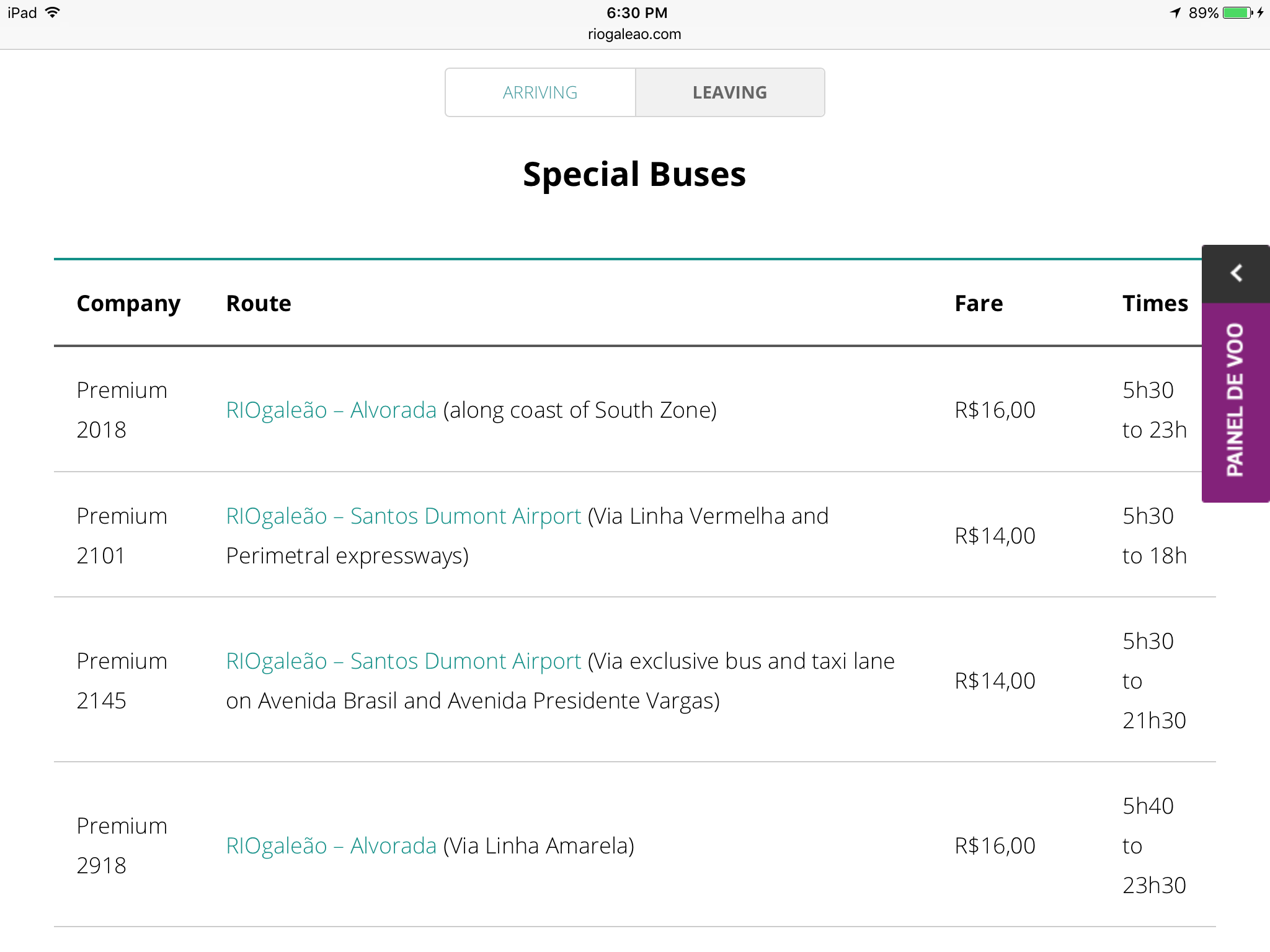Select text '(Via Linha Amarela)'
Viewport: 1270px width, 952px height.
539,846
